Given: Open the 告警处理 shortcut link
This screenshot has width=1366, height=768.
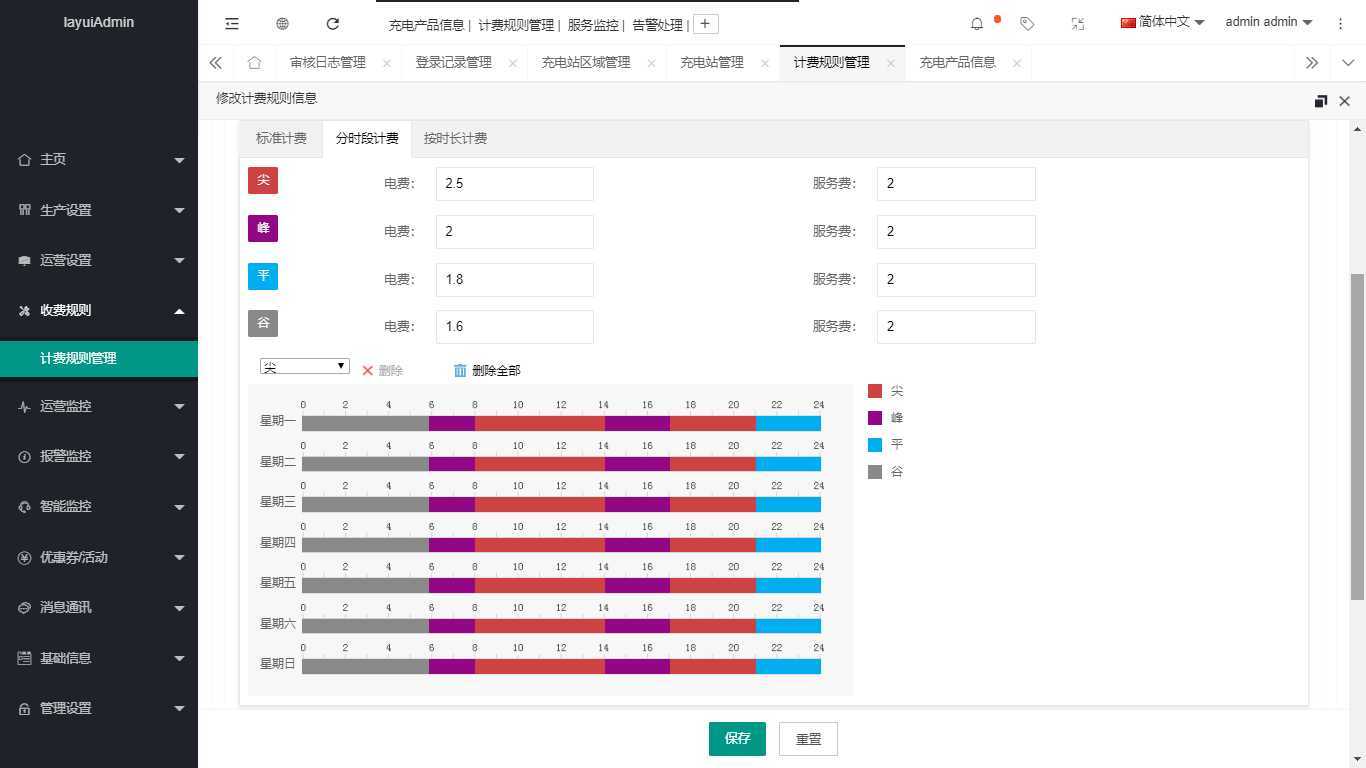Looking at the screenshot, I should pyautogui.click(x=658, y=25).
